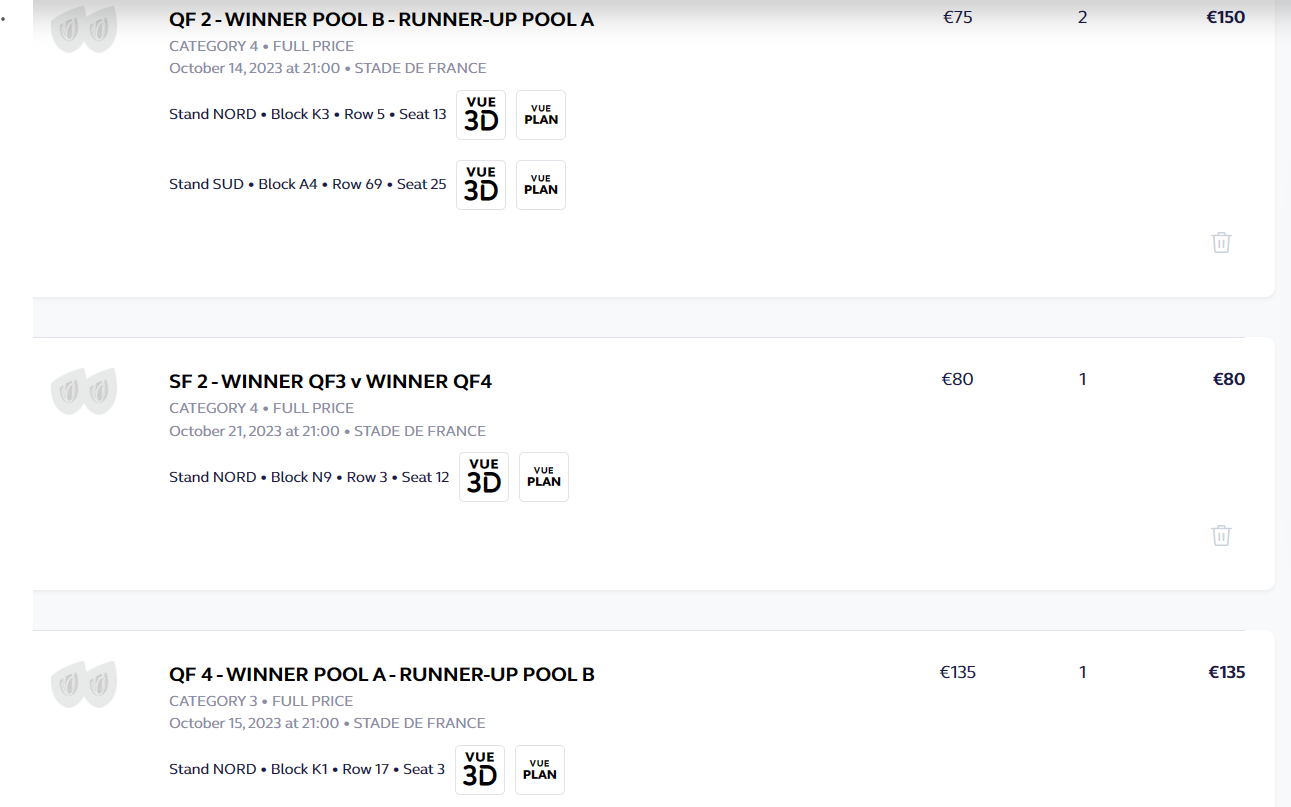Open QF 4 Winner Pool A match title
The height and width of the screenshot is (807, 1291).
[x=382, y=674]
